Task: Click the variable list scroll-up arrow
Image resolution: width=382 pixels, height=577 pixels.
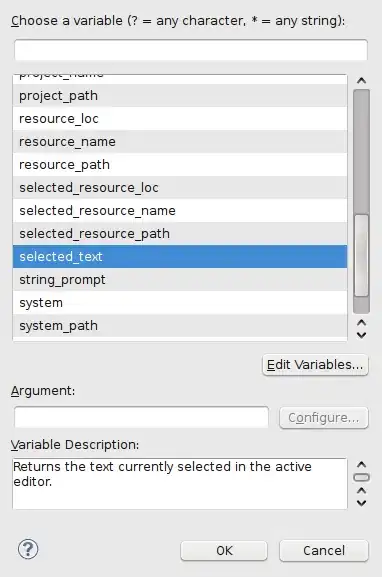Action: 361,80
